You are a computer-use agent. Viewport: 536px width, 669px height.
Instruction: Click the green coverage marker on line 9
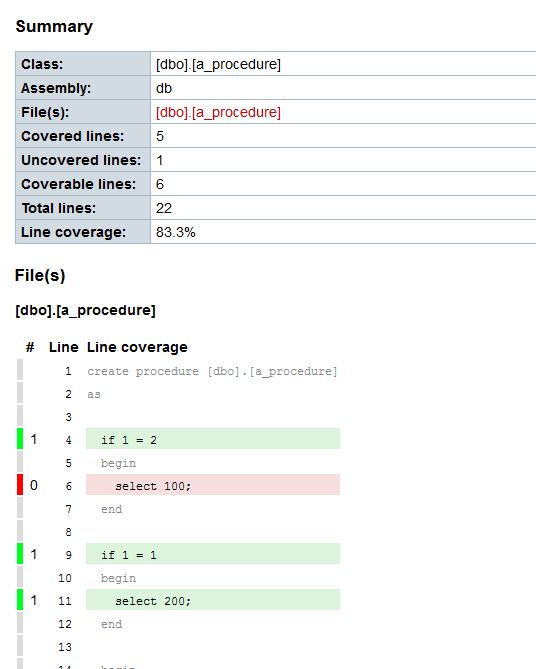click(x=20, y=554)
